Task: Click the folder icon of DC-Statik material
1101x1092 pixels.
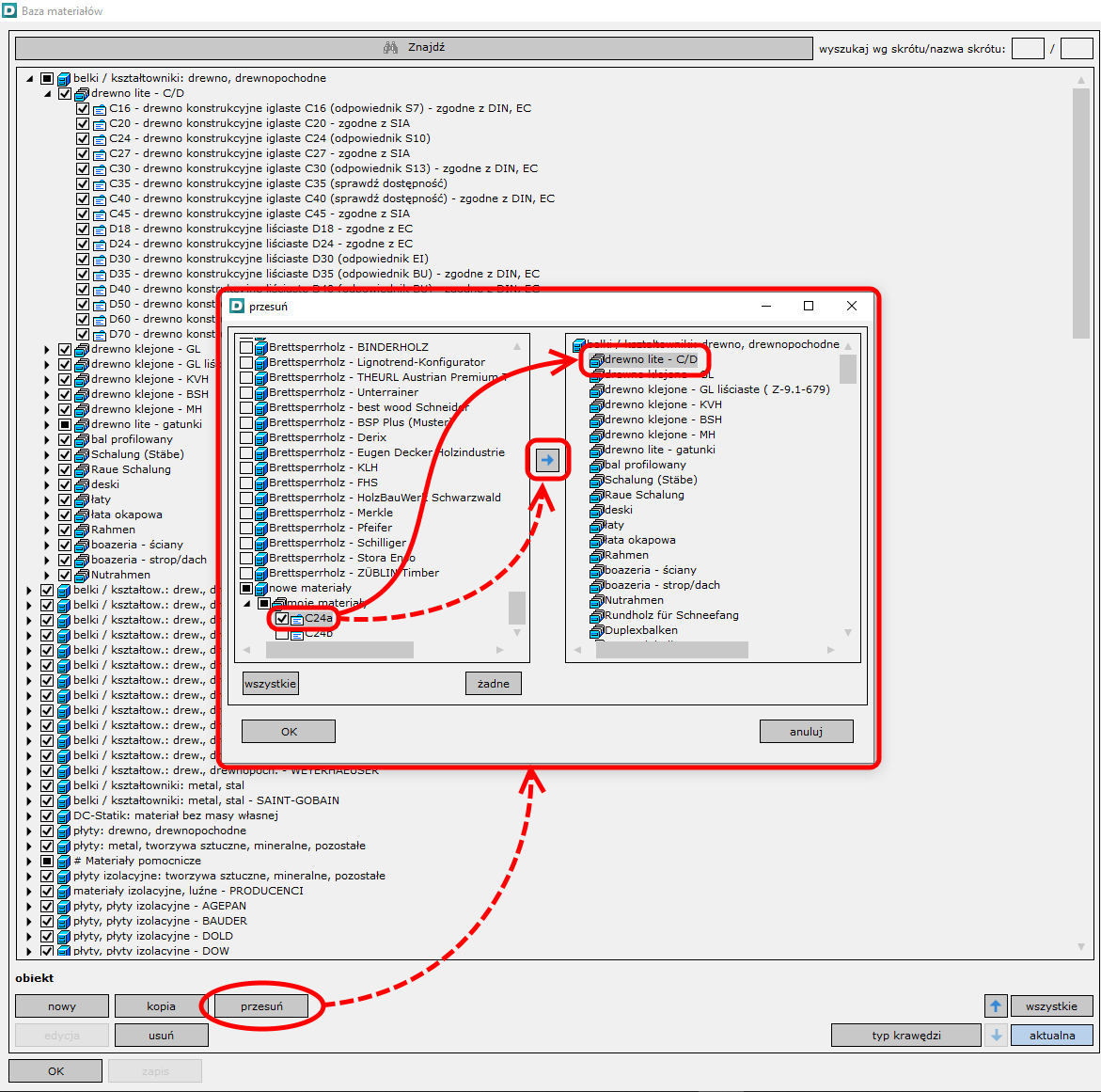Action: [64, 816]
